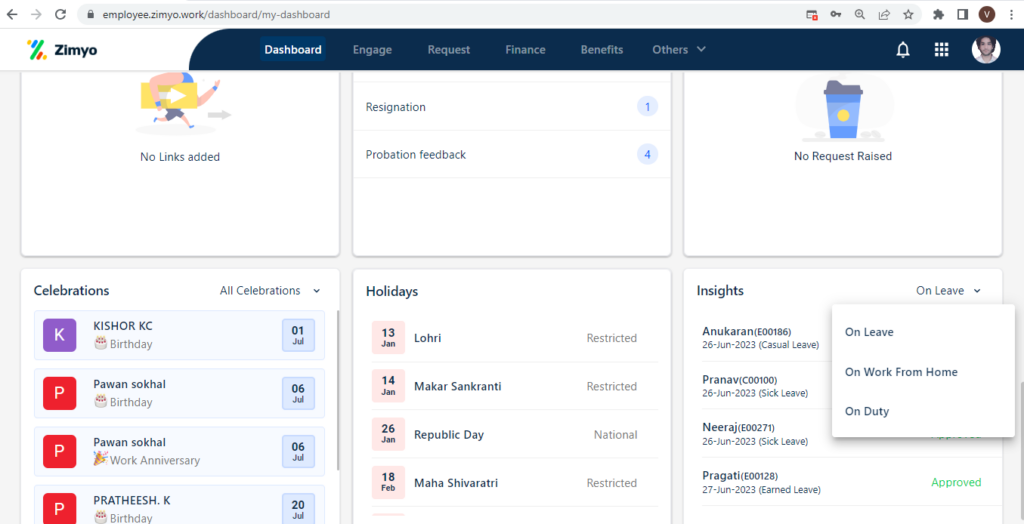Screen dimensions: 1024x524
Task: Toggle the browser side panel icon
Action: (x=963, y=14)
